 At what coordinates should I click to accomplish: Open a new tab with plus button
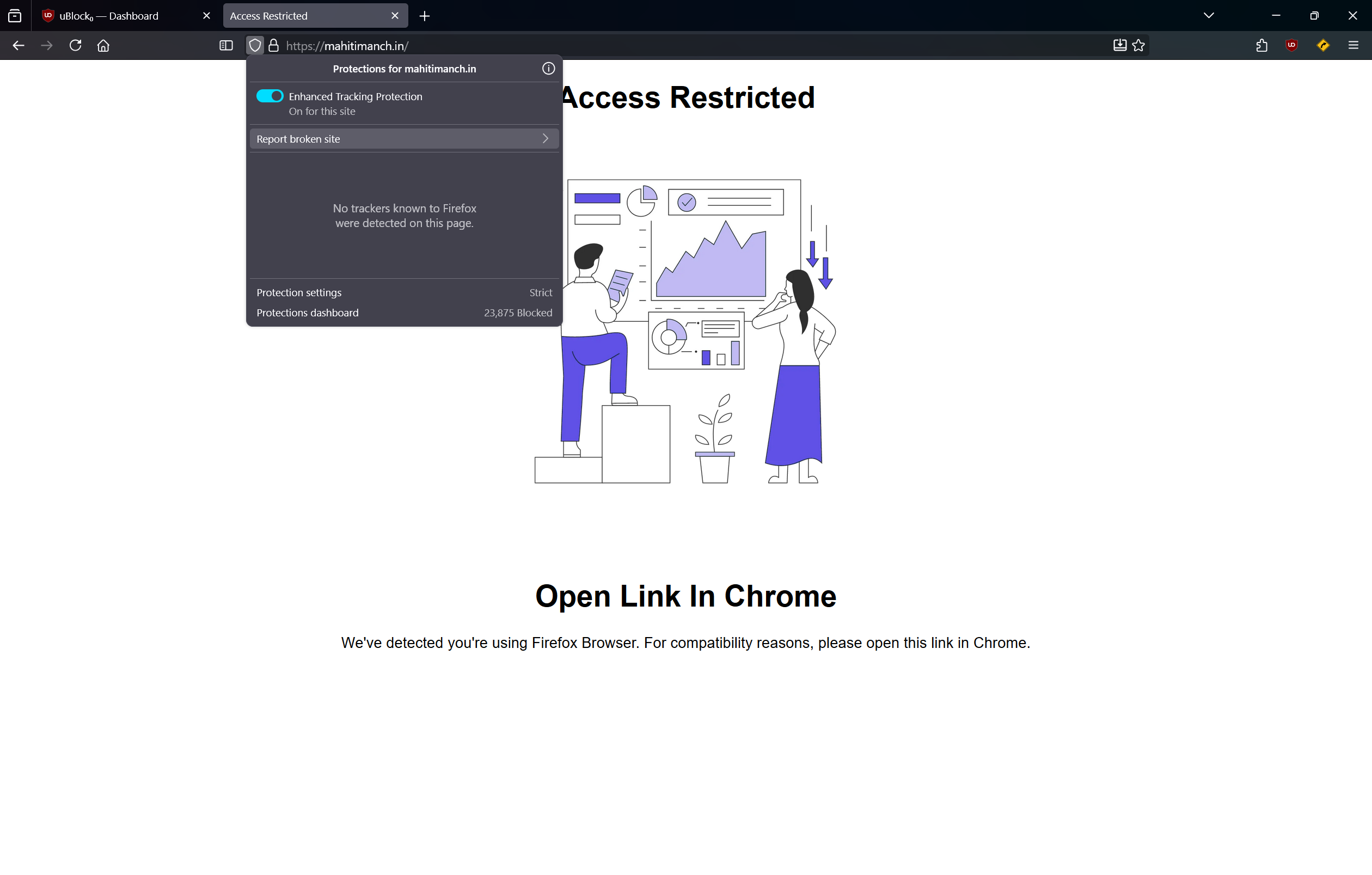[x=425, y=16]
